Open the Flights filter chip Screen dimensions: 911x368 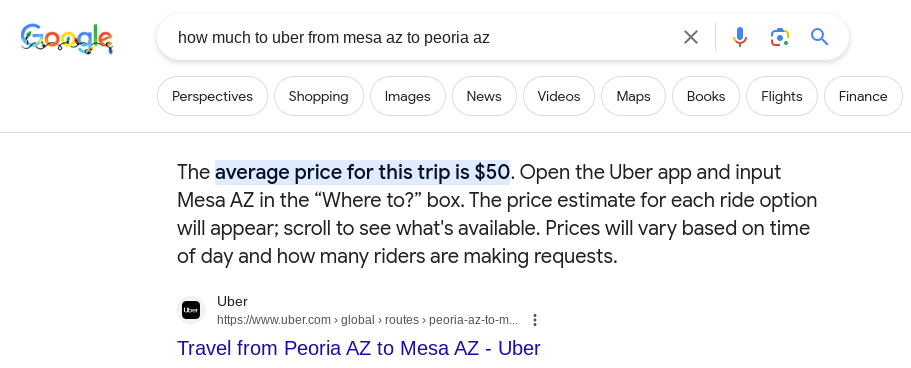click(781, 96)
